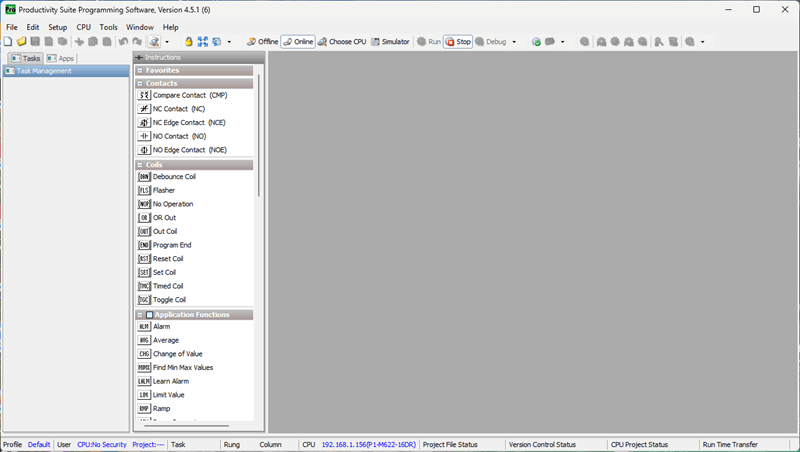Select the NC Contact instruction icon

pos(144,109)
